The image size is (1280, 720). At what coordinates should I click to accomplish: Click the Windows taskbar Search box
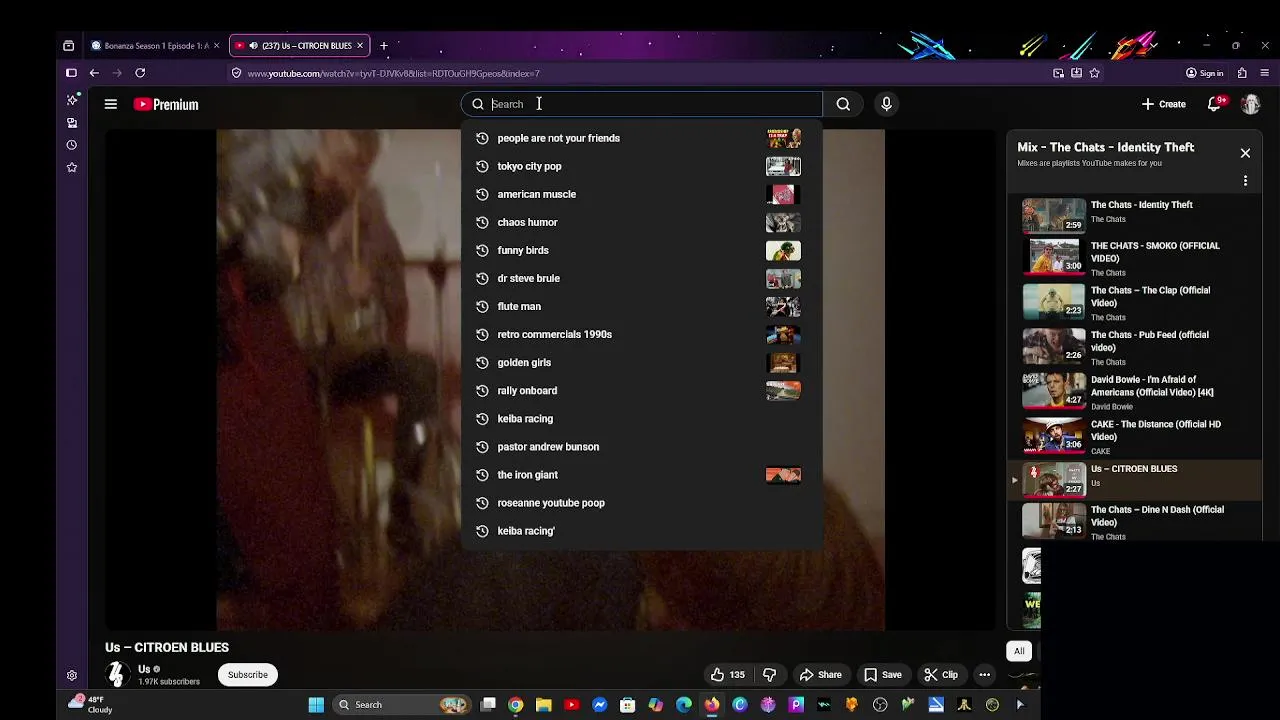402,705
